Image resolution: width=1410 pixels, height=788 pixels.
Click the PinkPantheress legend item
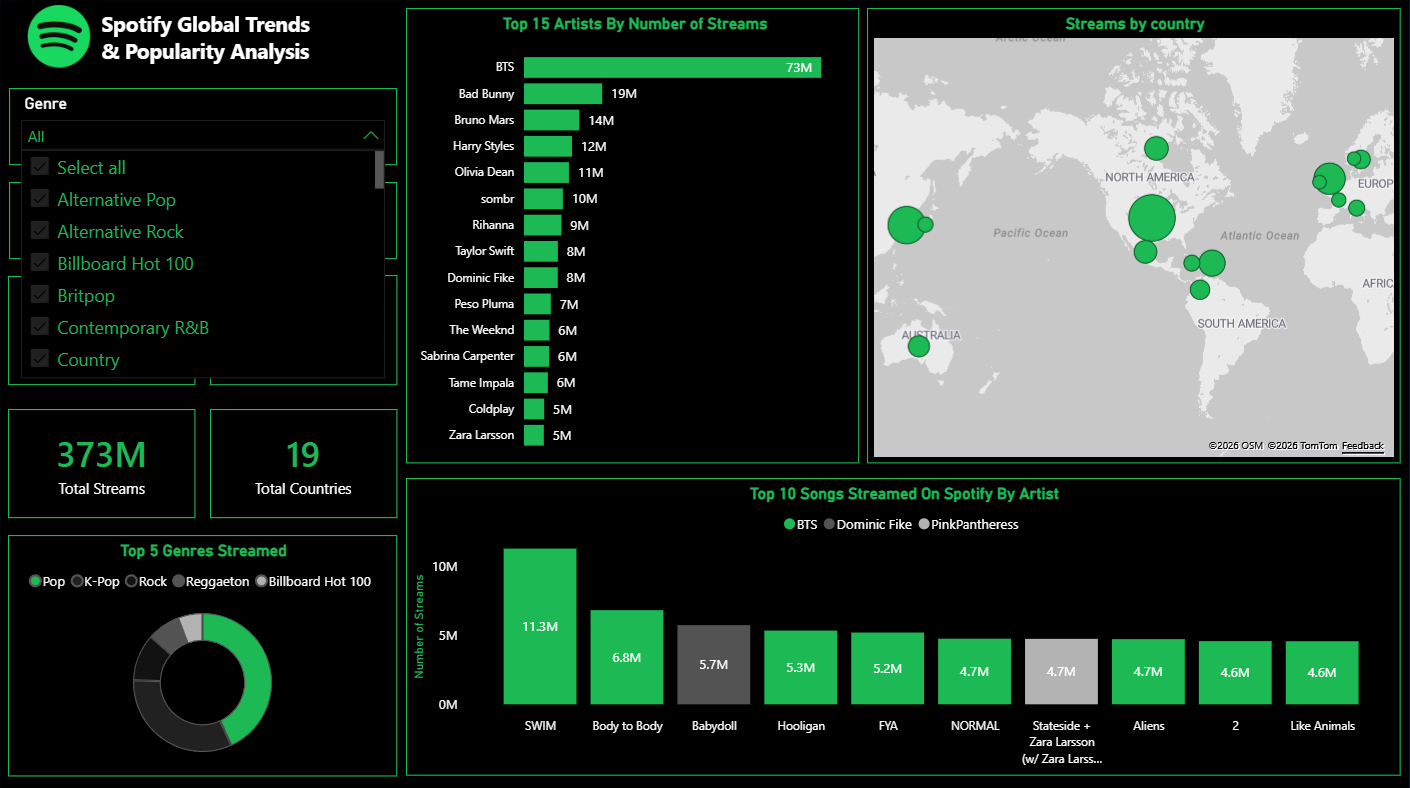968,524
